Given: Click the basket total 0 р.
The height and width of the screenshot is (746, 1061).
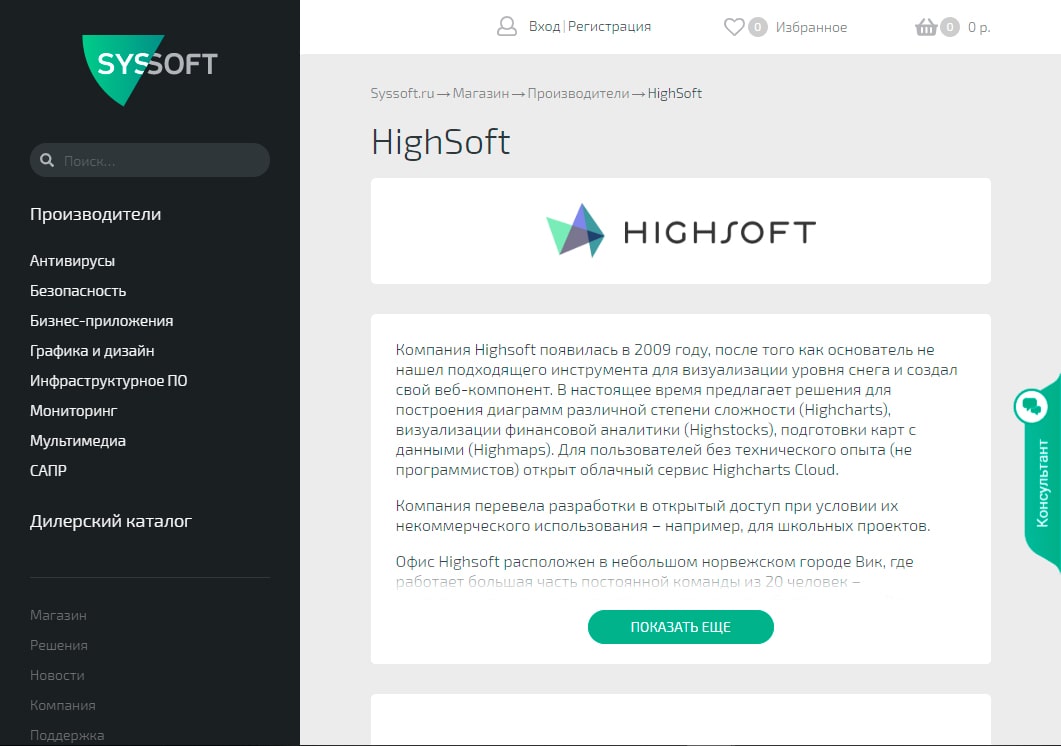Looking at the screenshot, I should point(978,27).
